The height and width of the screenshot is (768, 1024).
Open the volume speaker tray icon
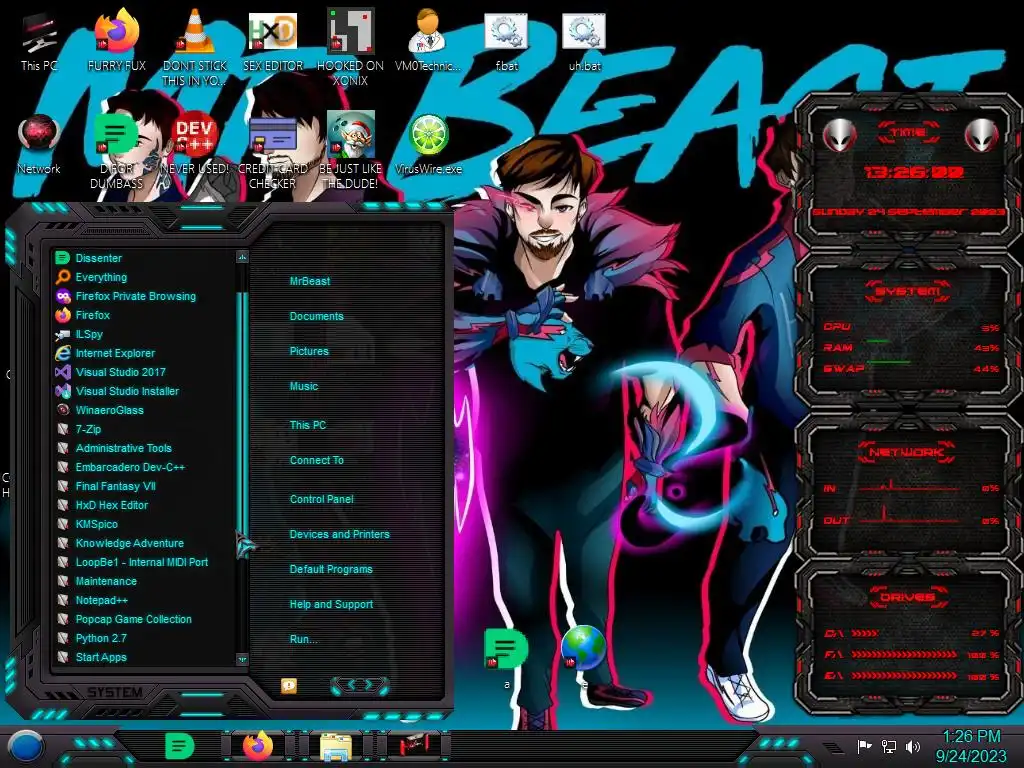click(x=913, y=746)
